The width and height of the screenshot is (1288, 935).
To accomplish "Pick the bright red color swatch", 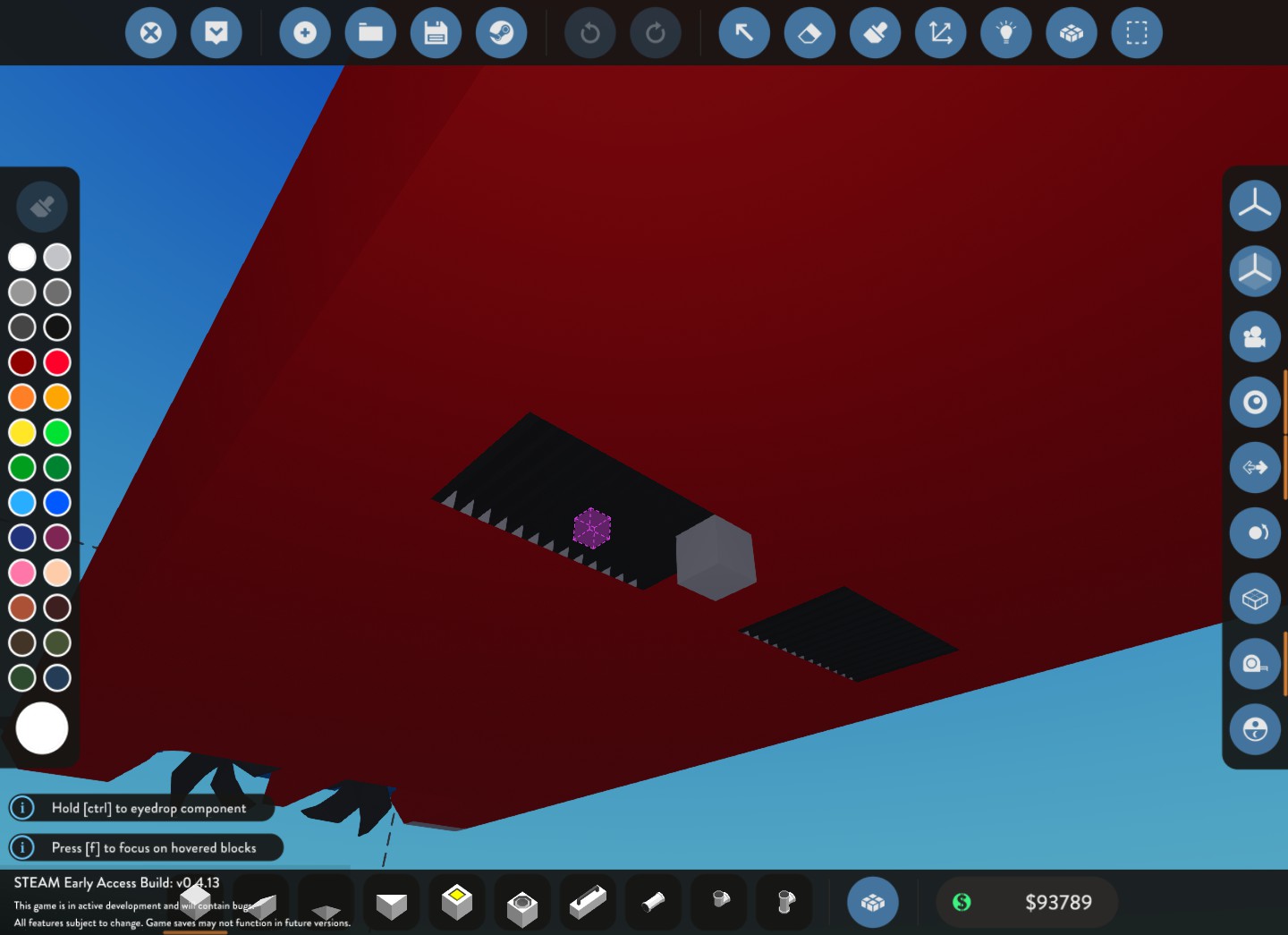I will (x=57, y=362).
